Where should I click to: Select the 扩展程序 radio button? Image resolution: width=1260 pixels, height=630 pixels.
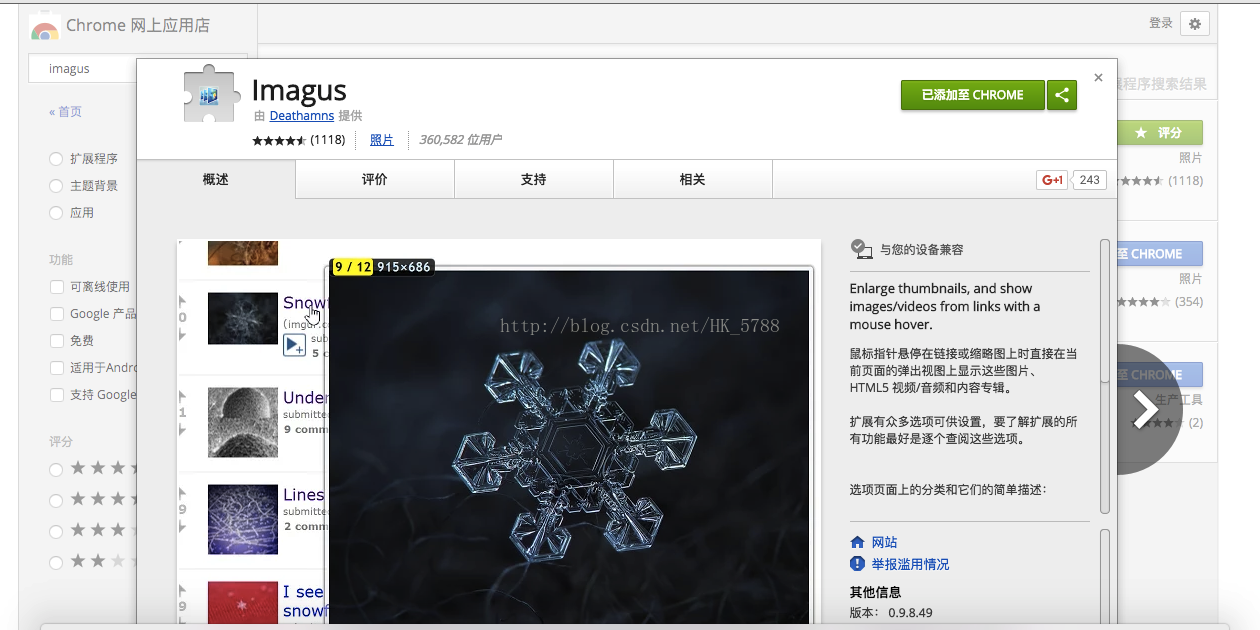pyautogui.click(x=57, y=159)
